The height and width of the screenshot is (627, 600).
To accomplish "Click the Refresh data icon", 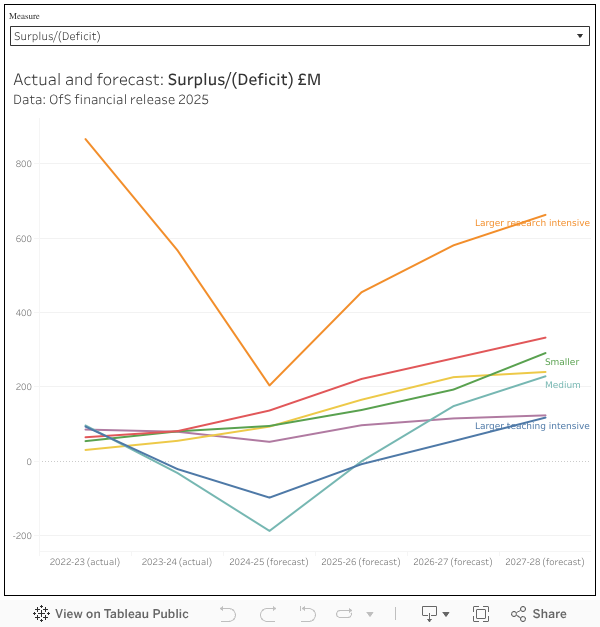I will [x=345, y=614].
